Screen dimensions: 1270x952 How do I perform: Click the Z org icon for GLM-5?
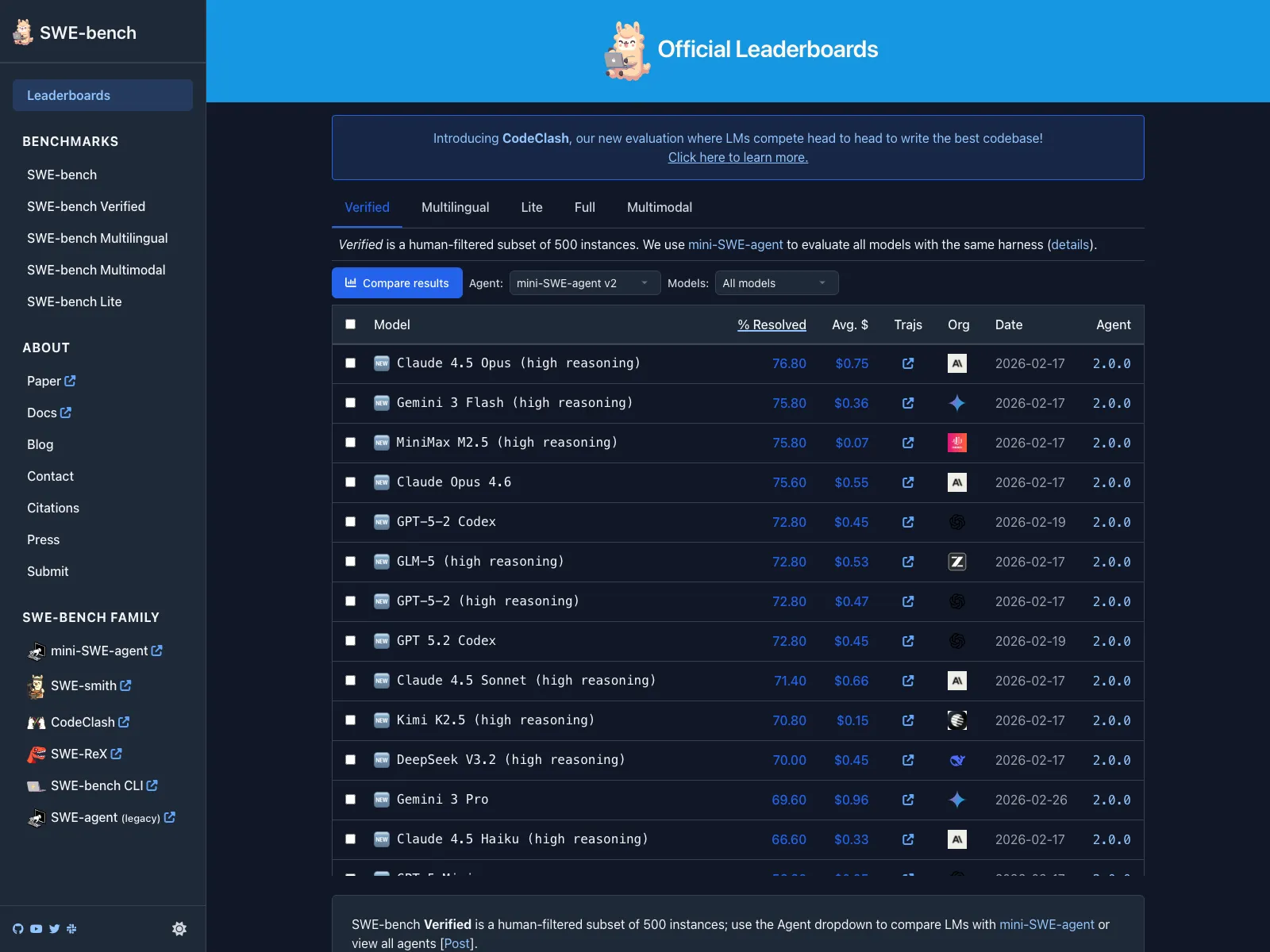point(957,562)
